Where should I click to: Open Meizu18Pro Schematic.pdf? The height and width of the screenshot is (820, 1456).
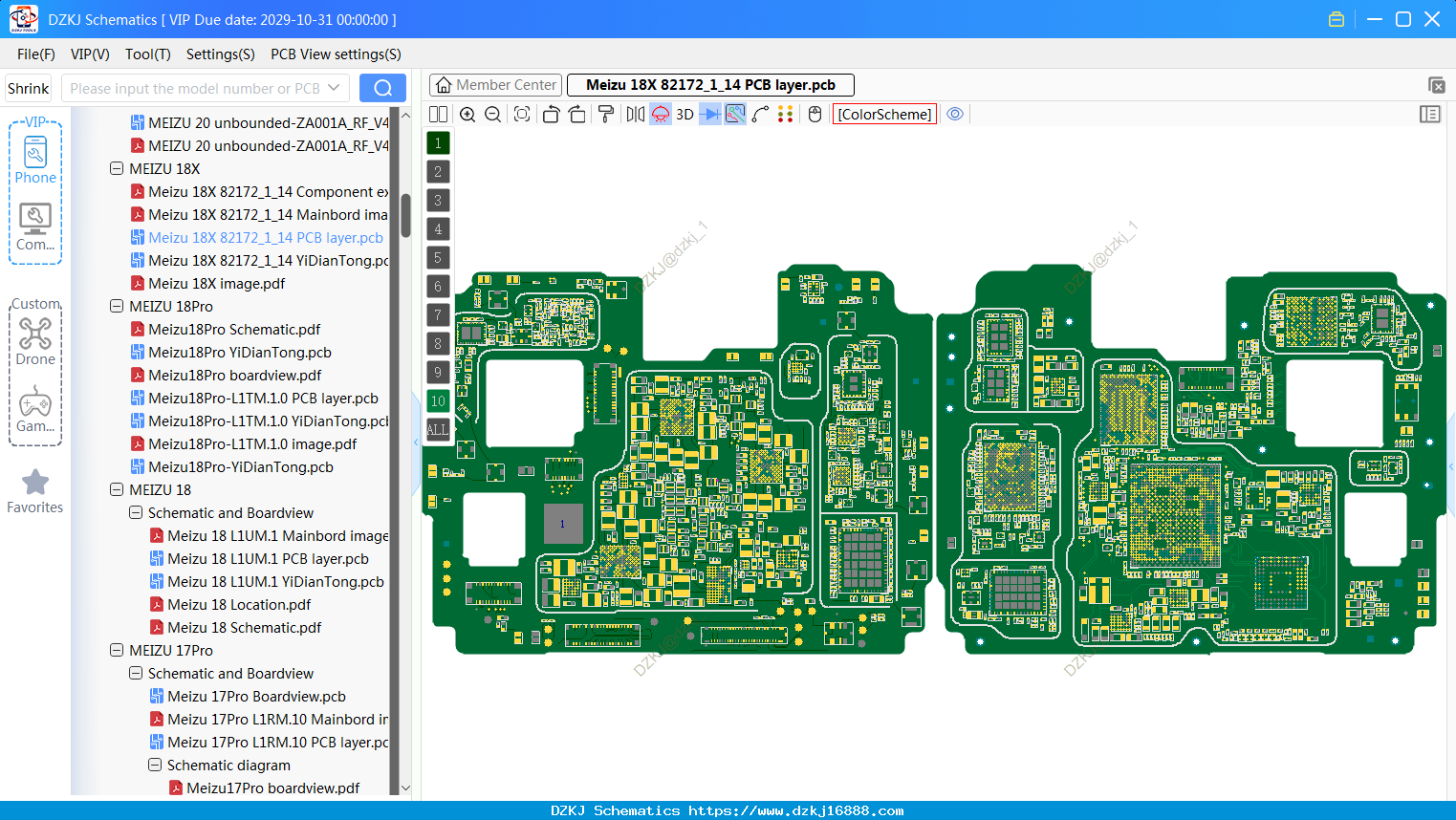[x=234, y=329]
